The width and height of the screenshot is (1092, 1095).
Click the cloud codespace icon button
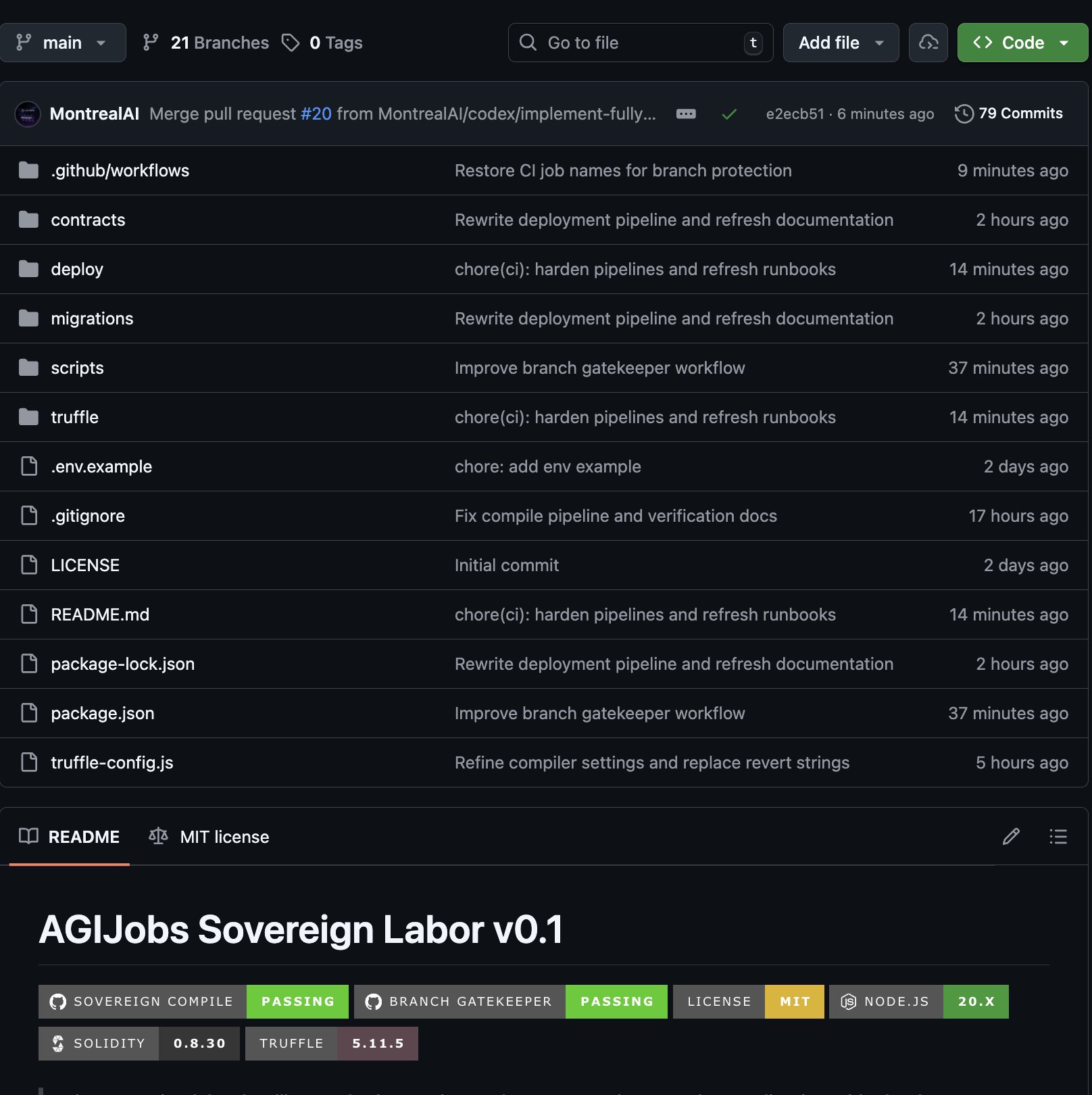pos(928,43)
